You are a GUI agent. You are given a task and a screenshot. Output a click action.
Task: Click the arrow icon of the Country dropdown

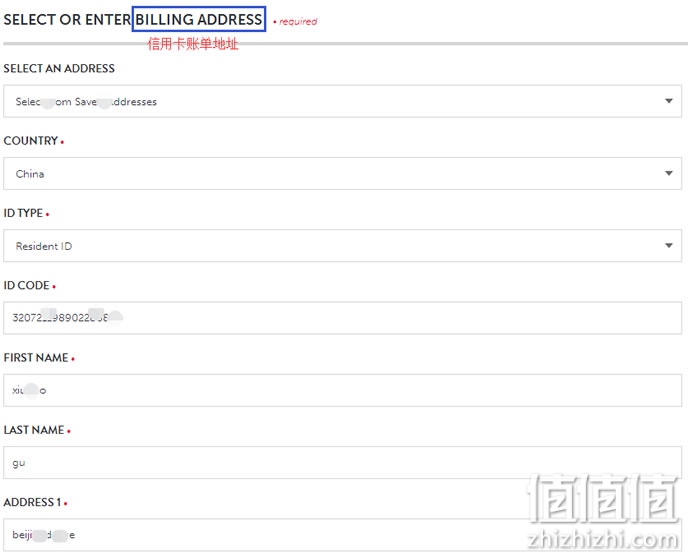669,173
